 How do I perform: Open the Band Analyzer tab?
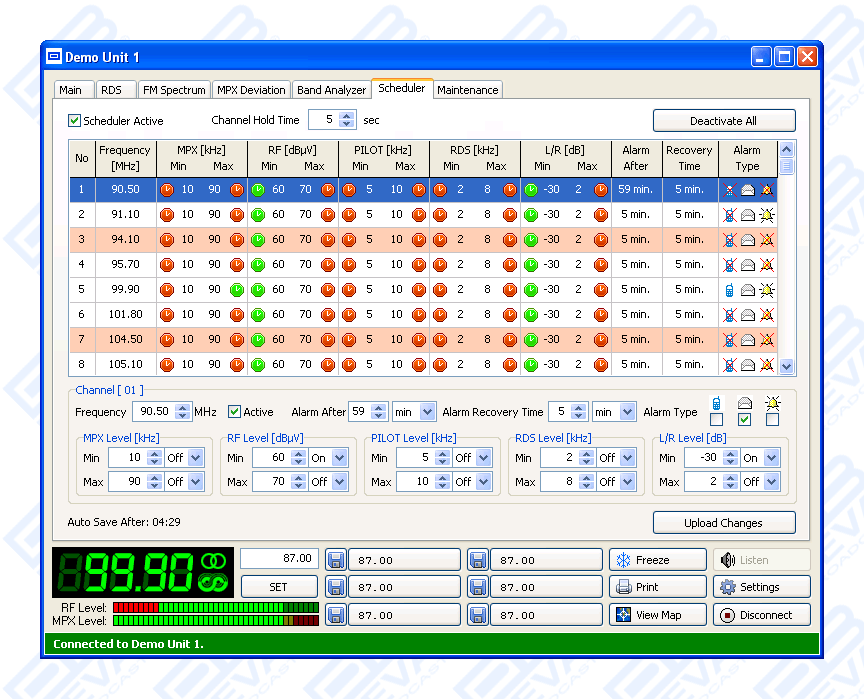coord(331,90)
